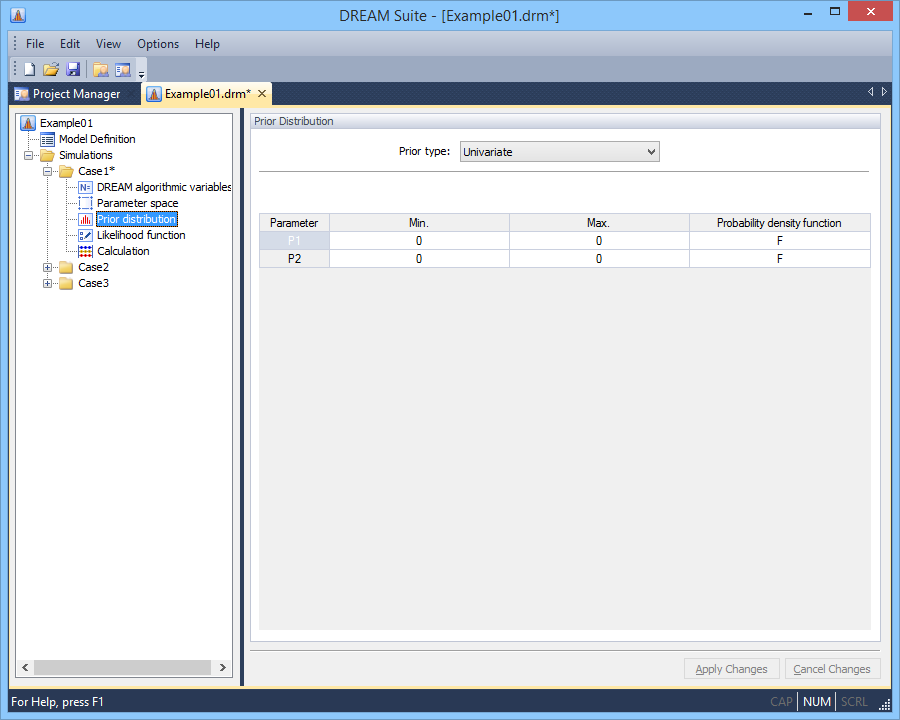Click the Case3 folder icon
The image size is (900, 720).
[67, 284]
